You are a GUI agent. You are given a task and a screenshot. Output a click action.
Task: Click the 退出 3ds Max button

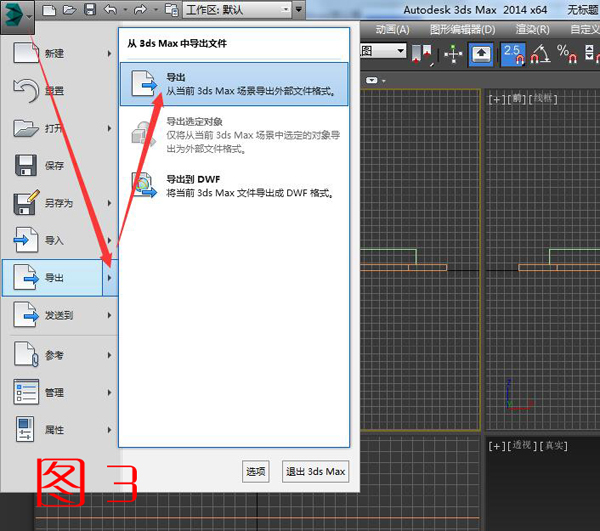pyautogui.click(x=316, y=471)
